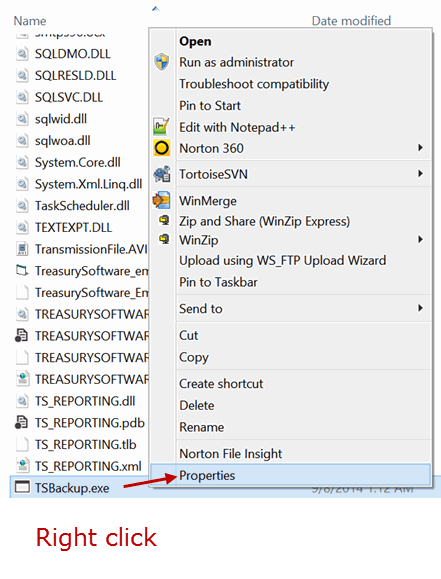Click the sort arrow above Name column
Screen dimensions: 441x579
coord(155,8)
